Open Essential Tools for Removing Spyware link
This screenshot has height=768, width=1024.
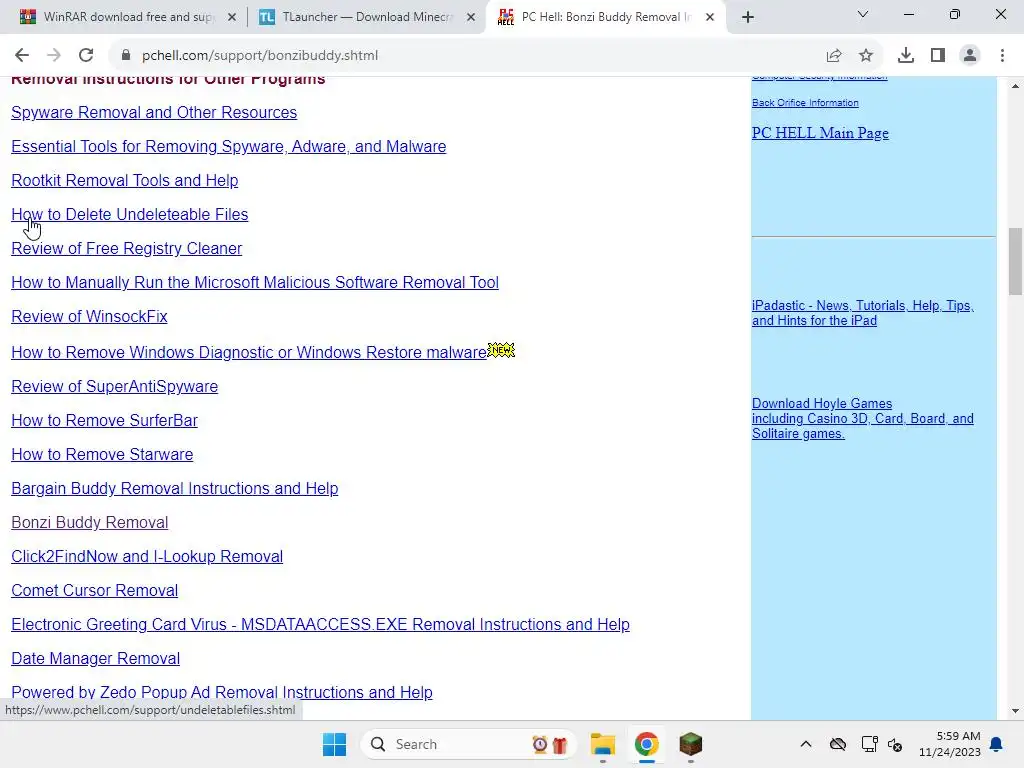coord(229,146)
